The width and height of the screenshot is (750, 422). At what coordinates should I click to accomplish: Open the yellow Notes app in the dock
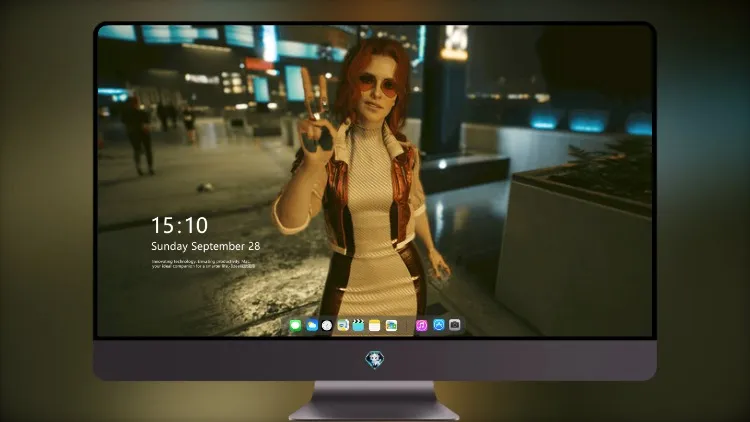coord(375,325)
